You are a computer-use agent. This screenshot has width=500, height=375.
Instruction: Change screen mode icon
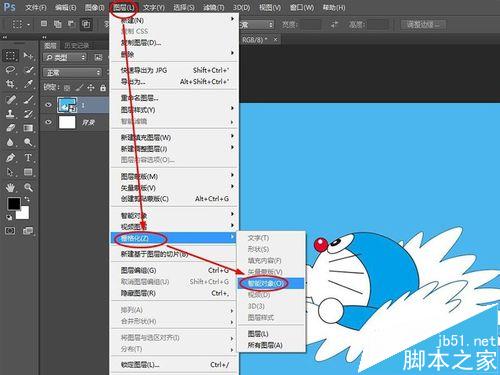28,231
